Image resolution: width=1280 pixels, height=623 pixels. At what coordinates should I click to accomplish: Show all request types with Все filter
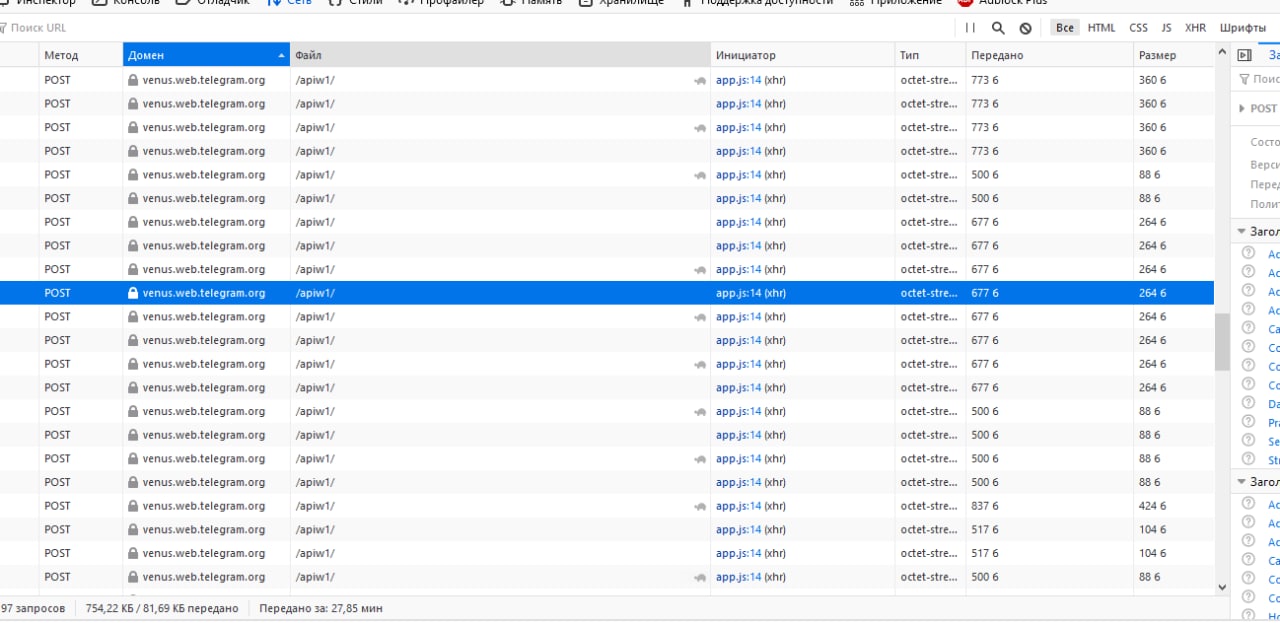1065,28
